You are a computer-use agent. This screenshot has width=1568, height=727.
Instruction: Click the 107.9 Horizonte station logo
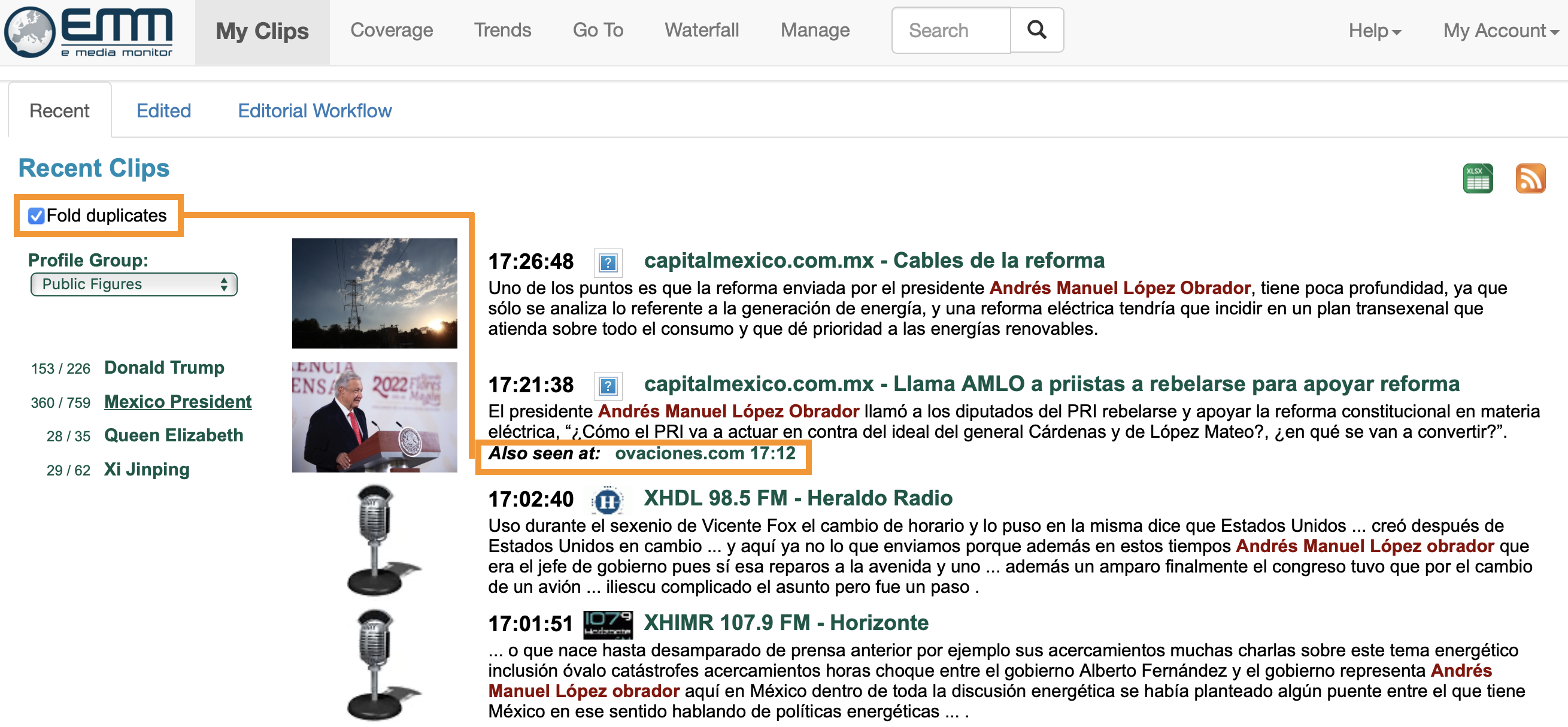point(608,625)
